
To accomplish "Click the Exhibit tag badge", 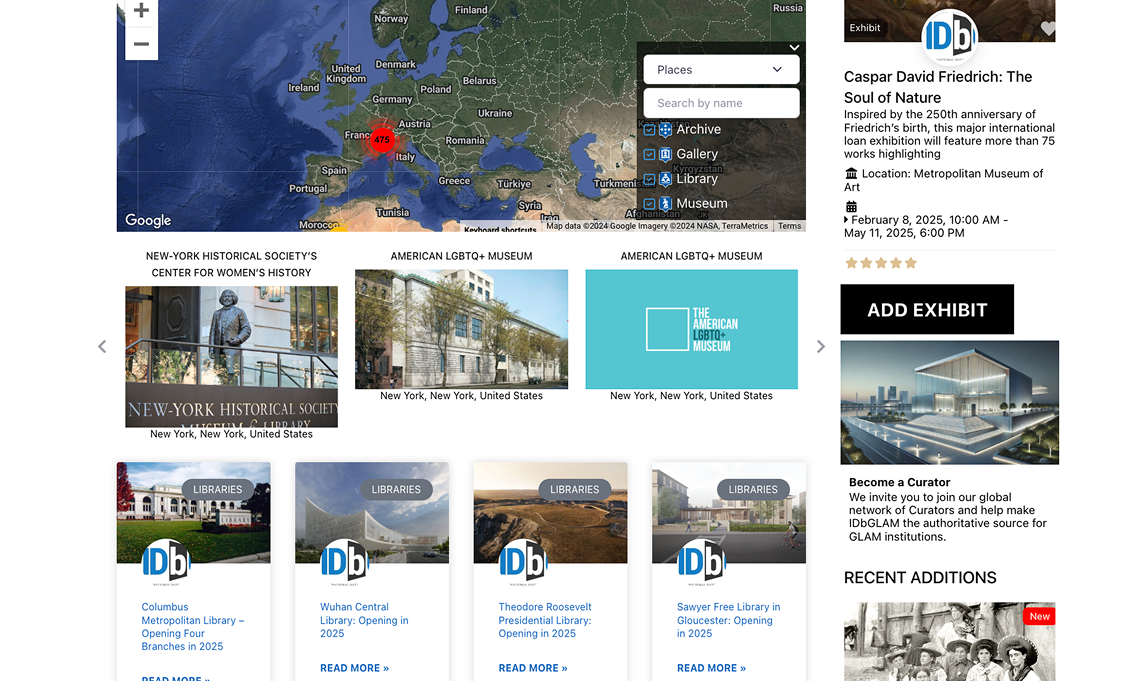I will click(x=865, y=28).
